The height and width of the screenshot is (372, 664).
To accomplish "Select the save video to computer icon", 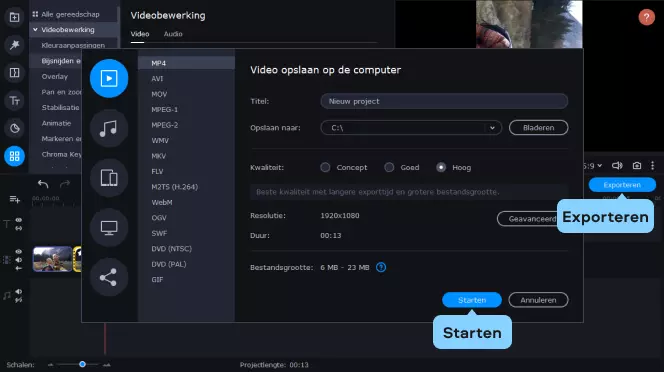I will click(109, 78).
